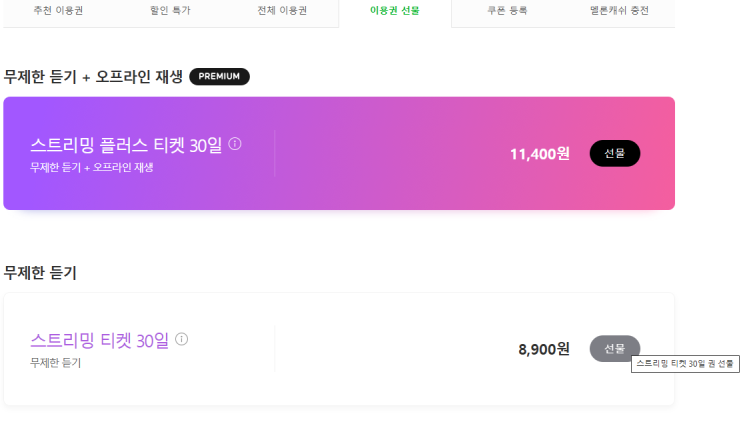Screen dimensions: 743x422
Task: Click the 스트리밍 플러스 티켓 30일 title
Action: click(126, 146)
